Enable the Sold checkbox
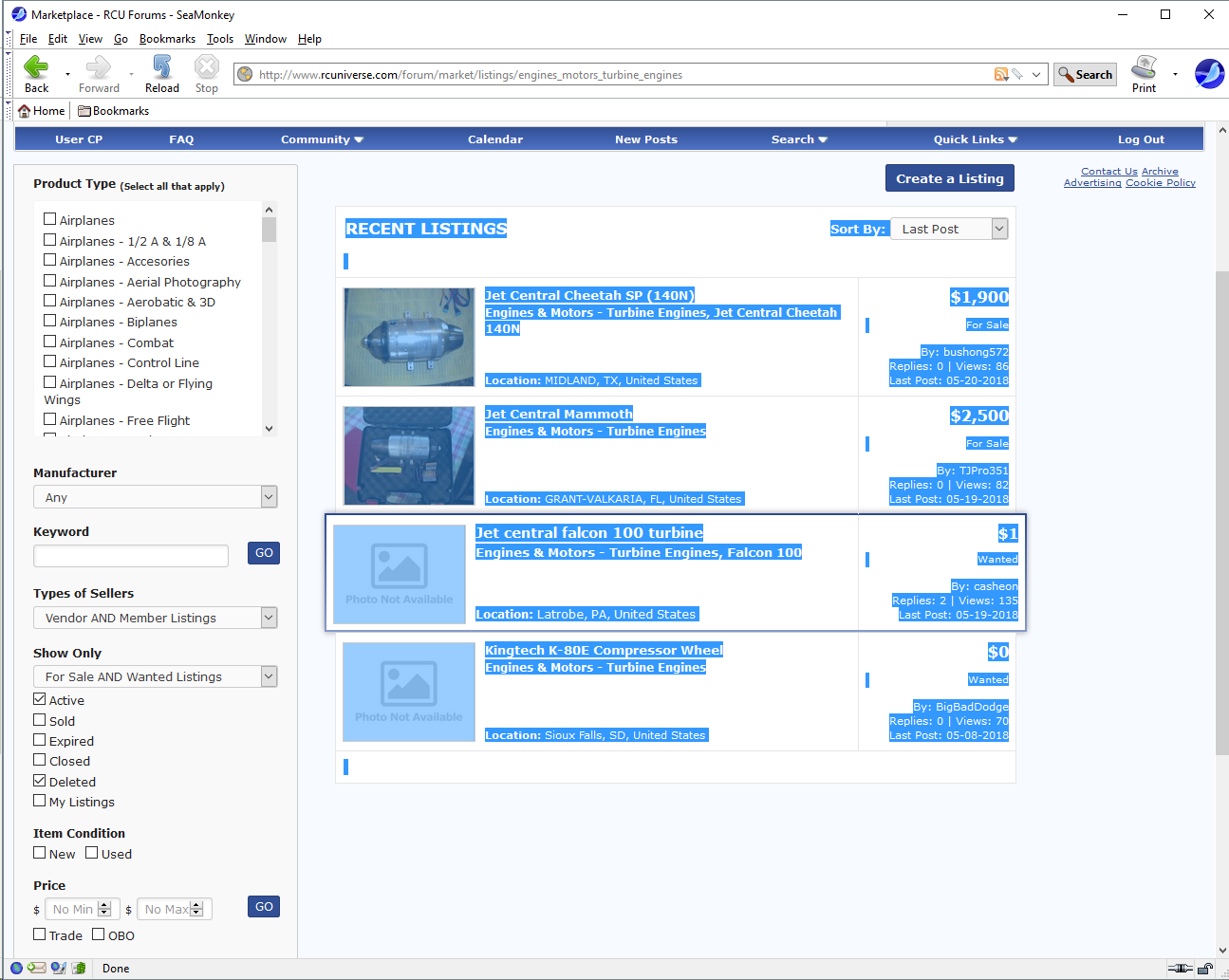 pos(40,720)
